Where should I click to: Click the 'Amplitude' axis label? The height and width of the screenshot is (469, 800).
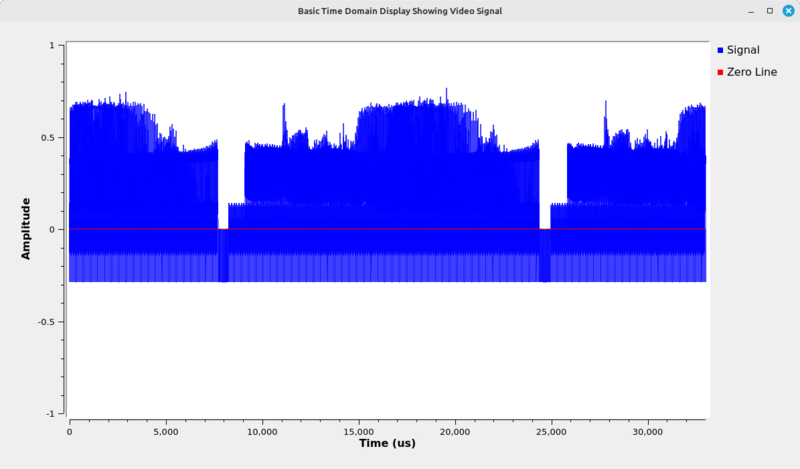(x=26, y=229)
